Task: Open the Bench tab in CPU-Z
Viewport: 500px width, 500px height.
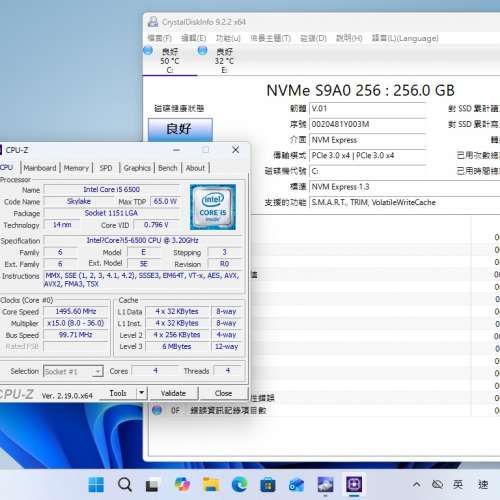Action: 168,168
